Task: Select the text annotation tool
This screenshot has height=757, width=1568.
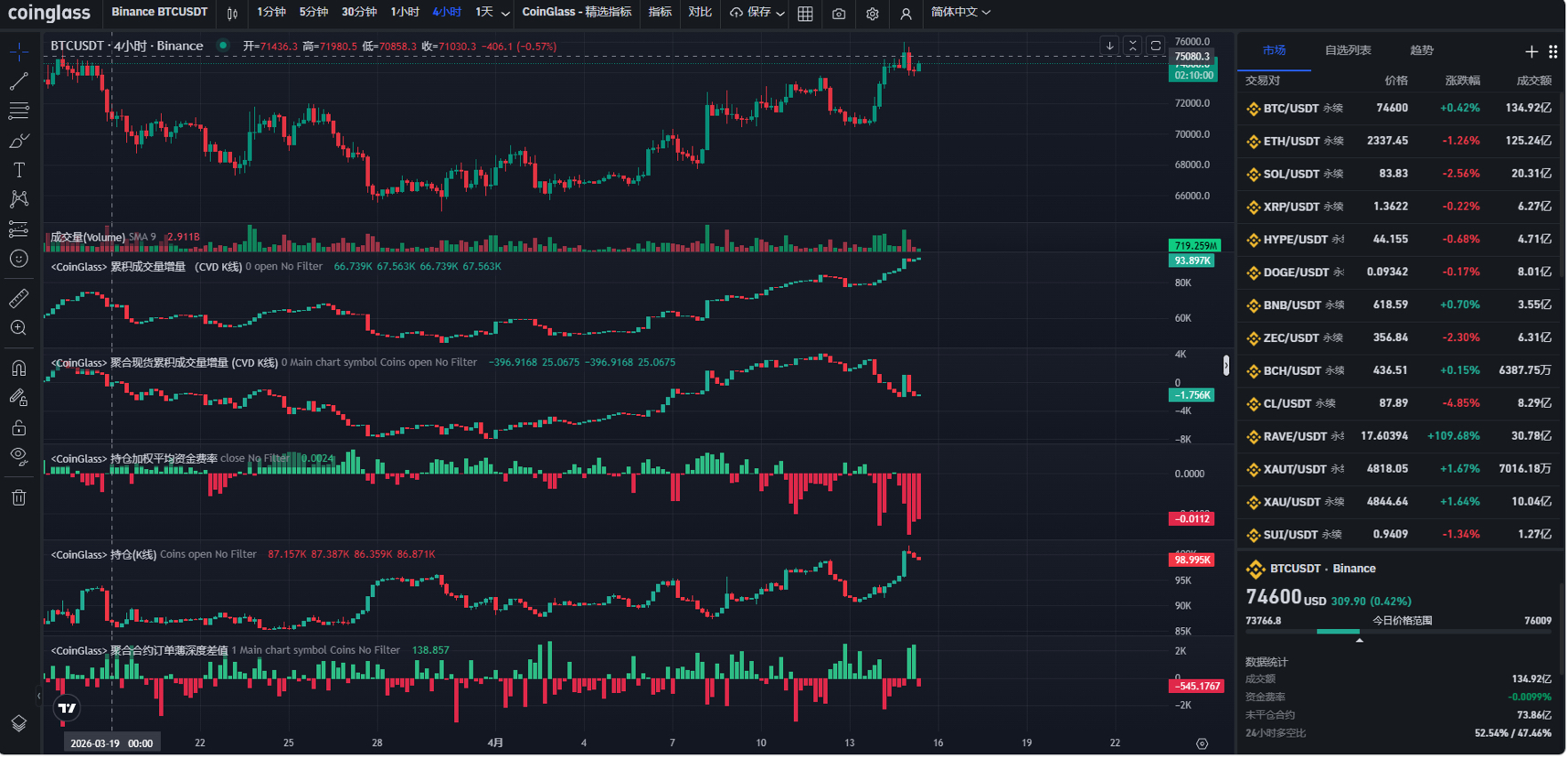Action: 18,170
